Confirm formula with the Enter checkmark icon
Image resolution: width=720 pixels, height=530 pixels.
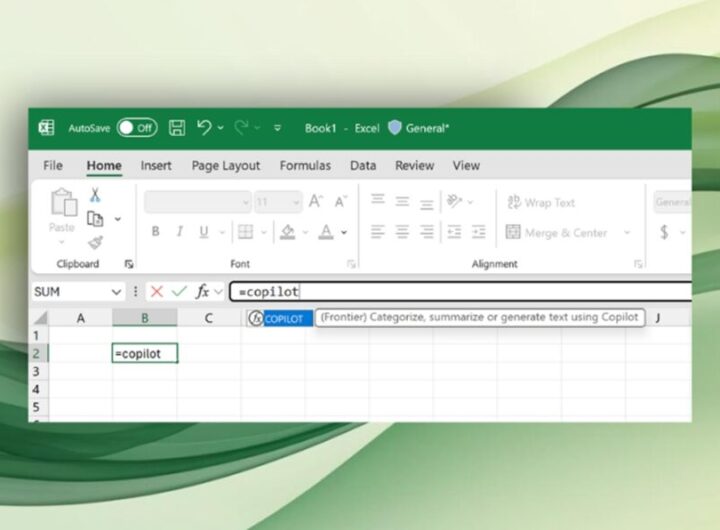coord(179,291)
